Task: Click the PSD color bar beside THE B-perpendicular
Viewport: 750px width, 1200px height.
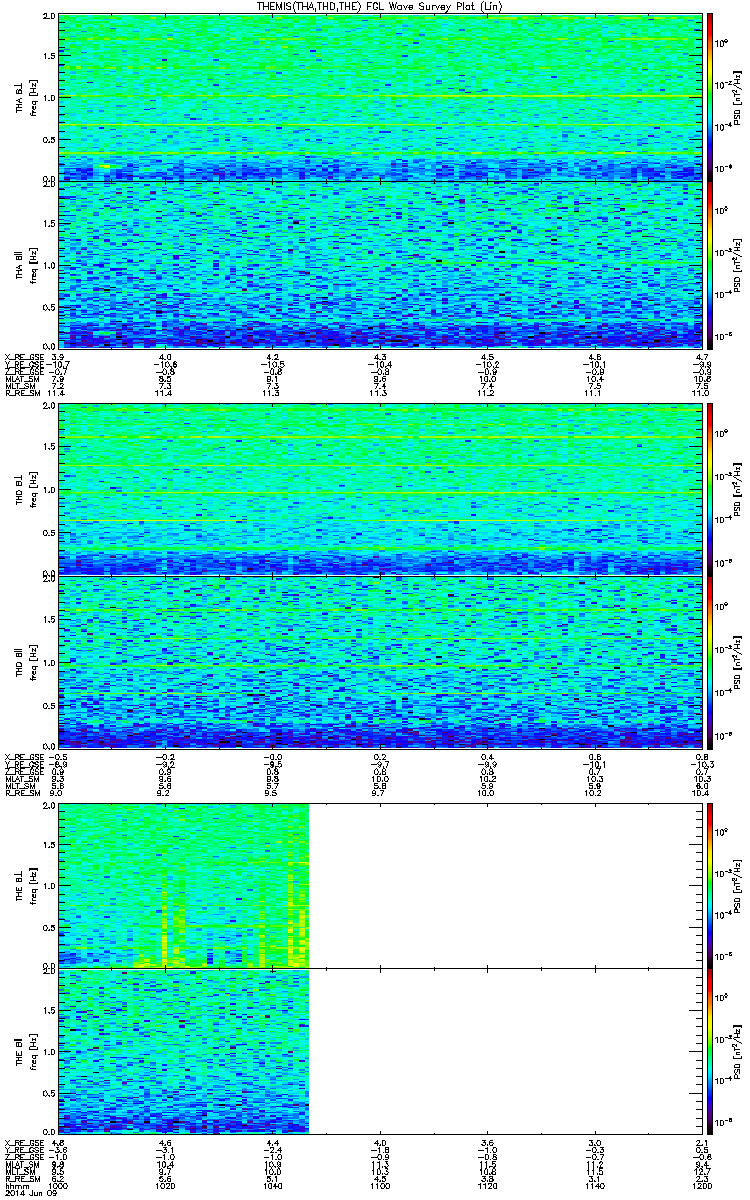Action: 709,885
